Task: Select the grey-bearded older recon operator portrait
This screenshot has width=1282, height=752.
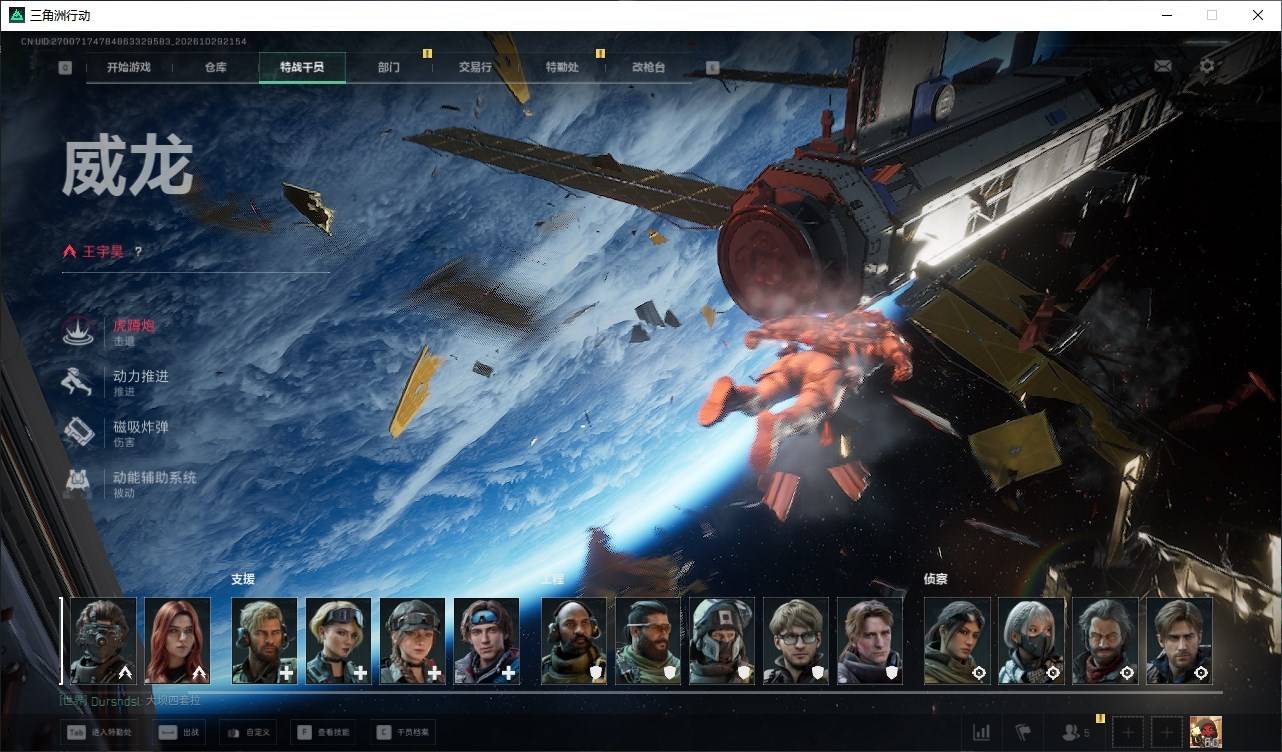Action: pos(1105,641)
